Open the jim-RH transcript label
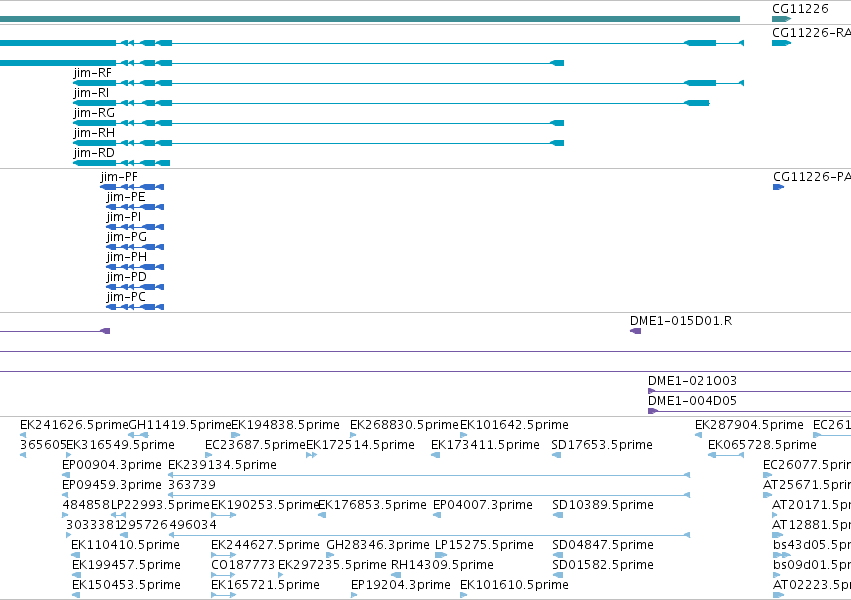Viewport: 851px width, 600px height. pos(94,133)
